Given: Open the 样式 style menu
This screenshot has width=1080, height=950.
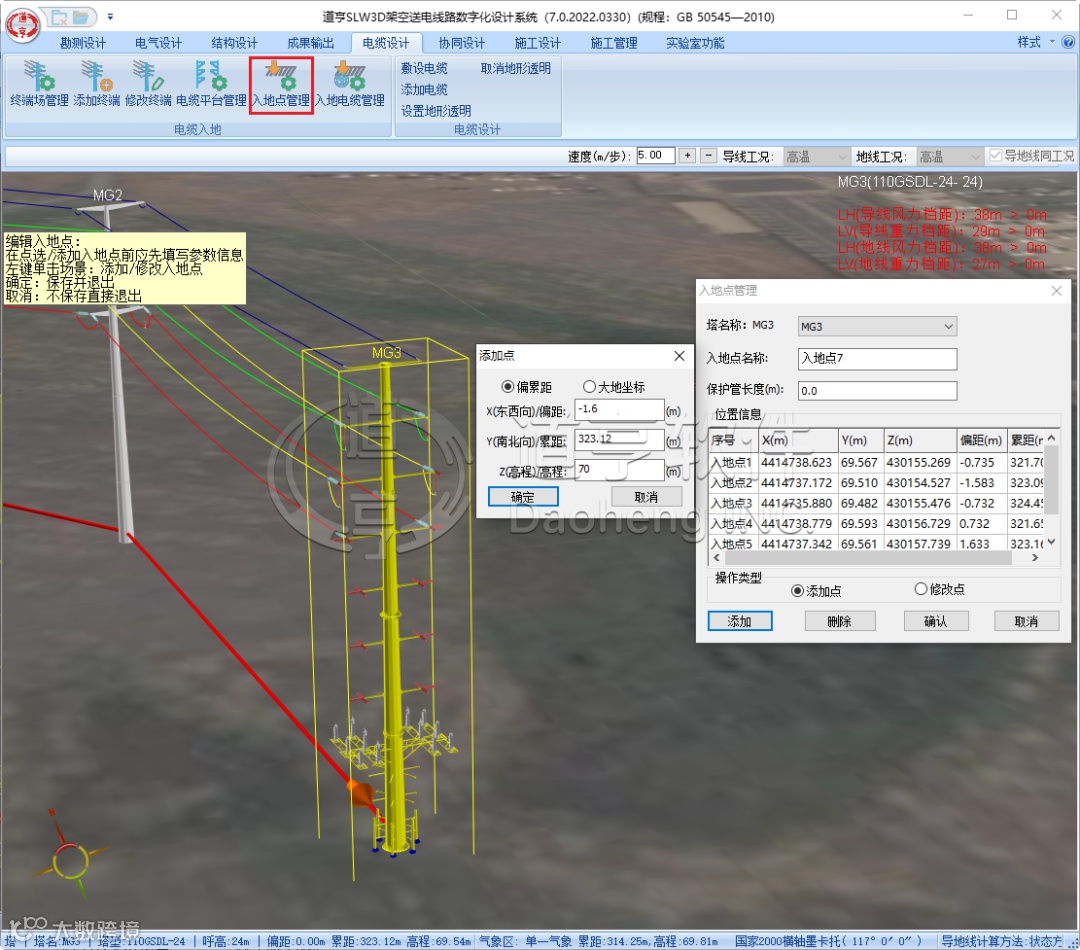Looking at the screenshot, I should click(x=1035, y=43).
